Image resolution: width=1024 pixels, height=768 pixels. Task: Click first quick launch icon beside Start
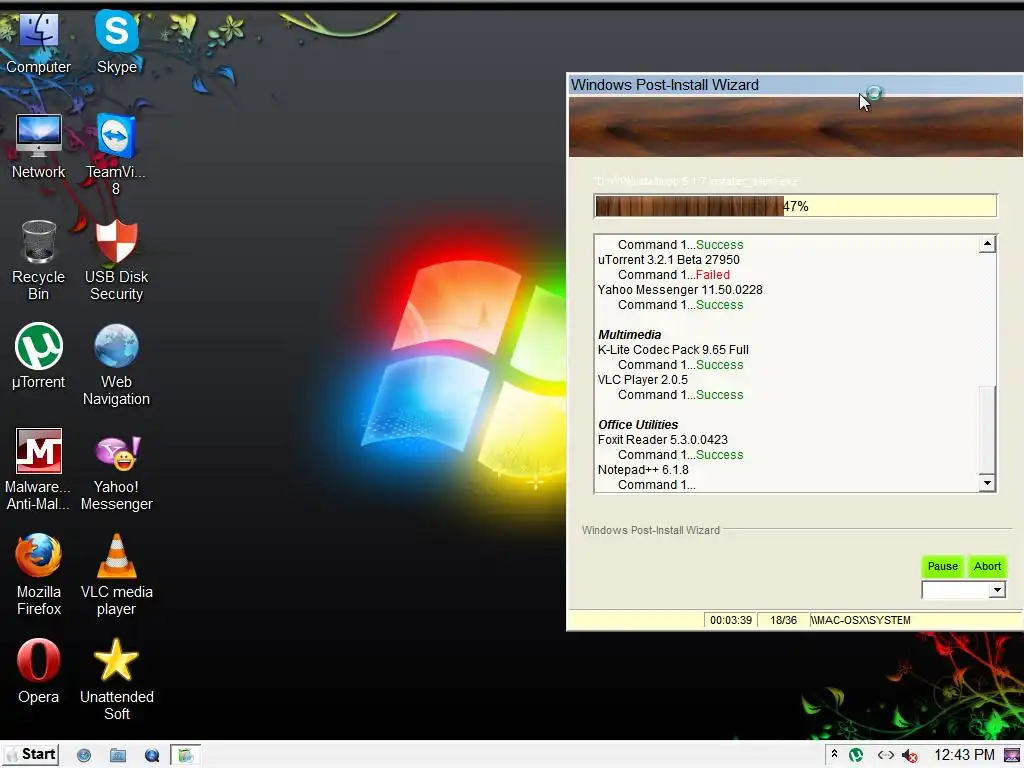[84, 755]
